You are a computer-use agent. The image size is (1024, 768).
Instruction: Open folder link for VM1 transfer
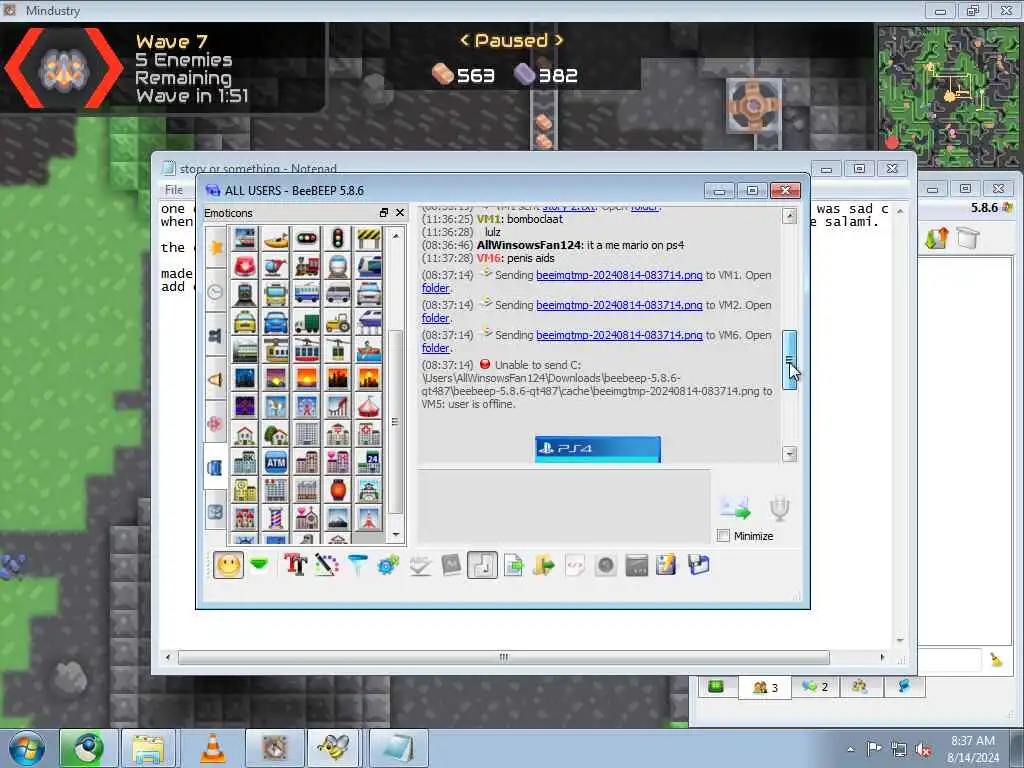(x=435, y=288)
